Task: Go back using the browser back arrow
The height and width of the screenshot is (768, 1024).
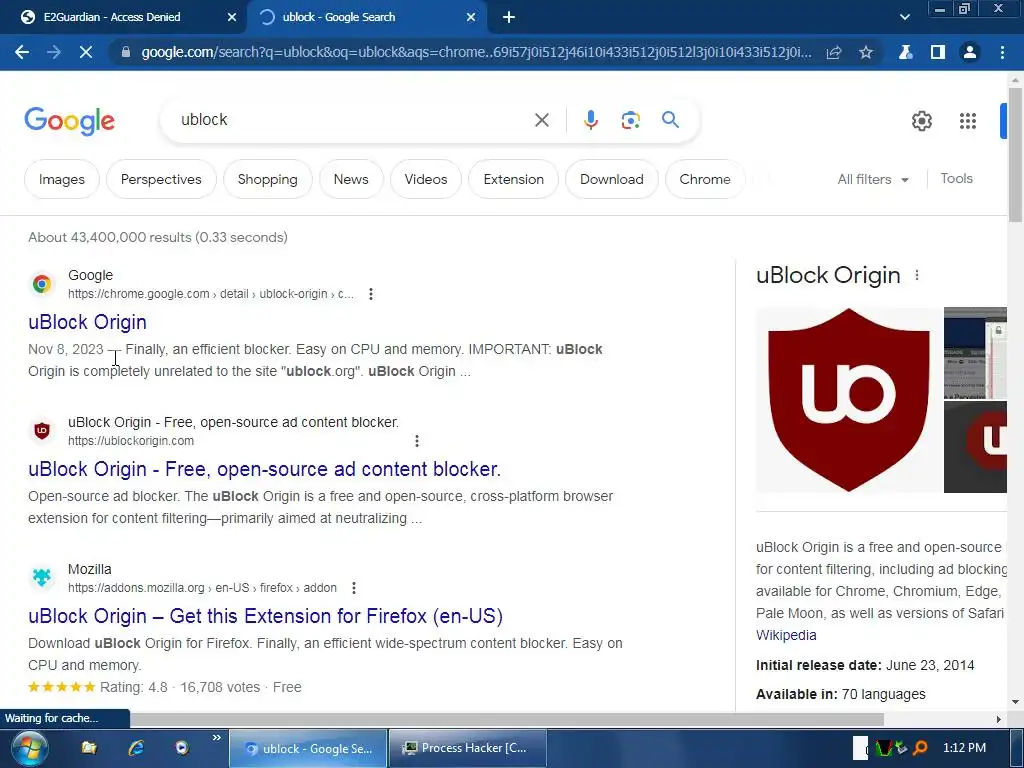Action: (22, 52)
